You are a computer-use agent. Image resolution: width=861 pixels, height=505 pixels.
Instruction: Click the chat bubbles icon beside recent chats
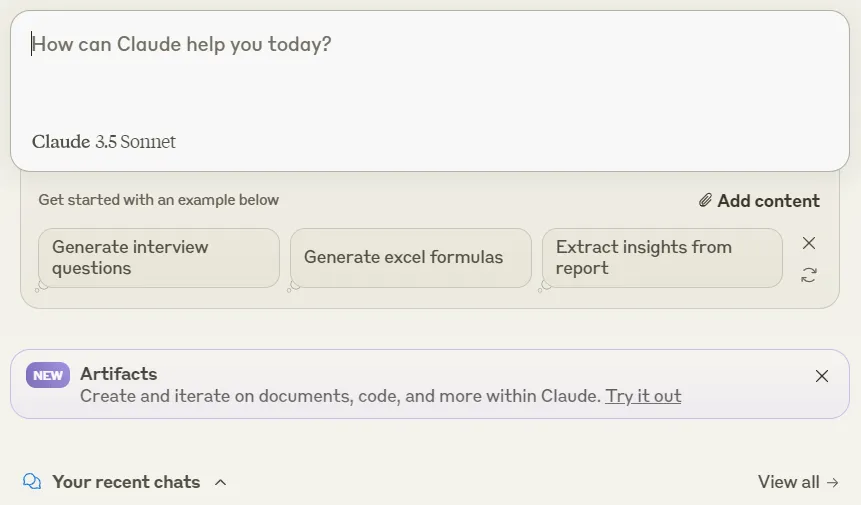point(32,481)
